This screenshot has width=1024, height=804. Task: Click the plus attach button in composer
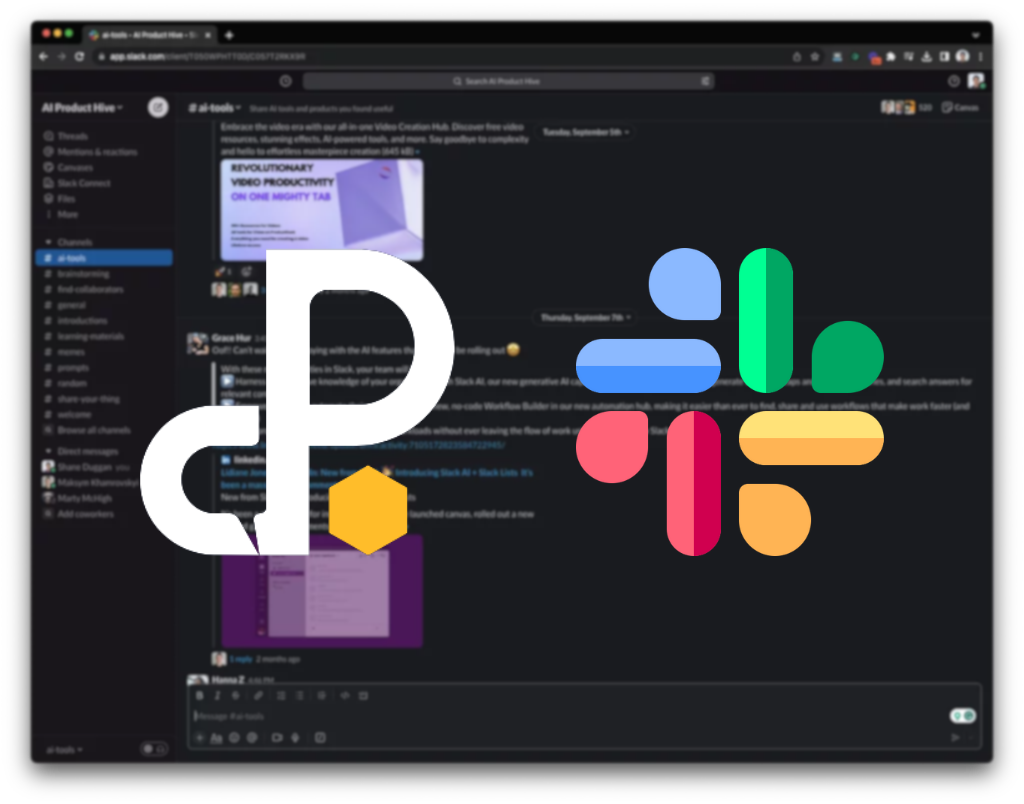click(200, 737)
